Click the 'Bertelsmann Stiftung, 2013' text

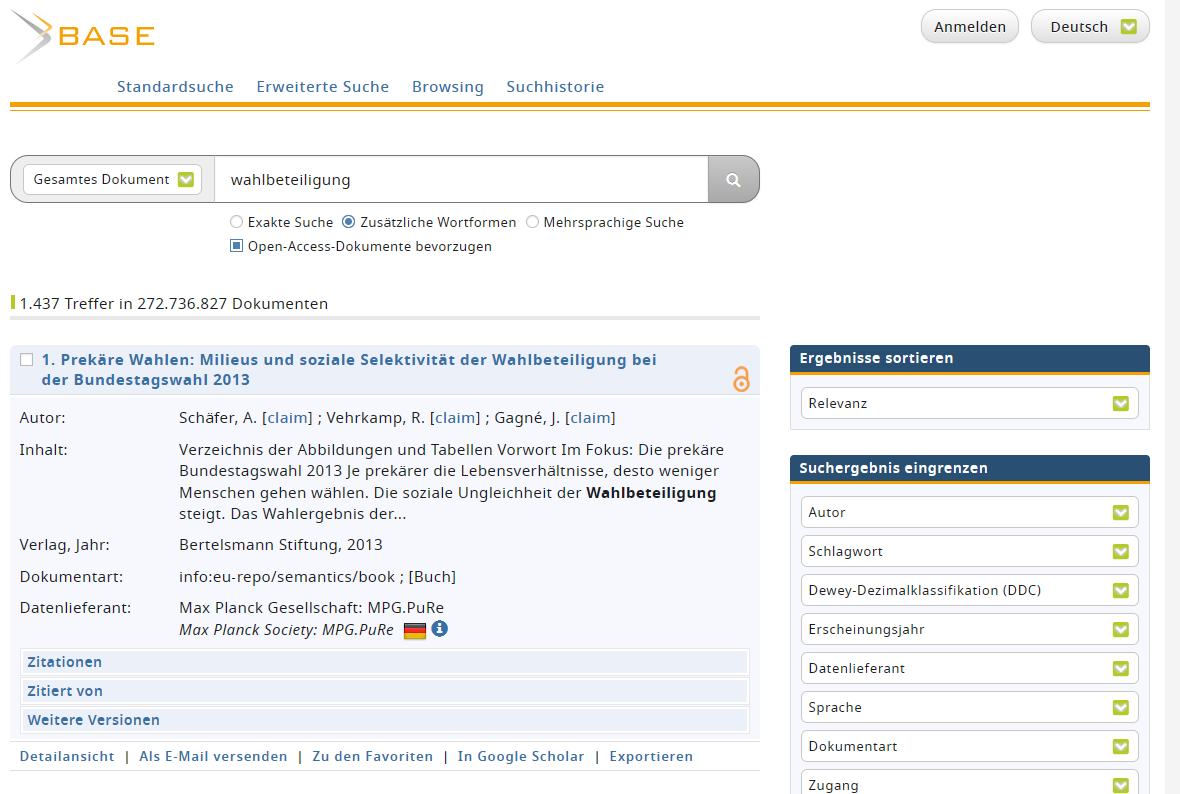point(281,545)
